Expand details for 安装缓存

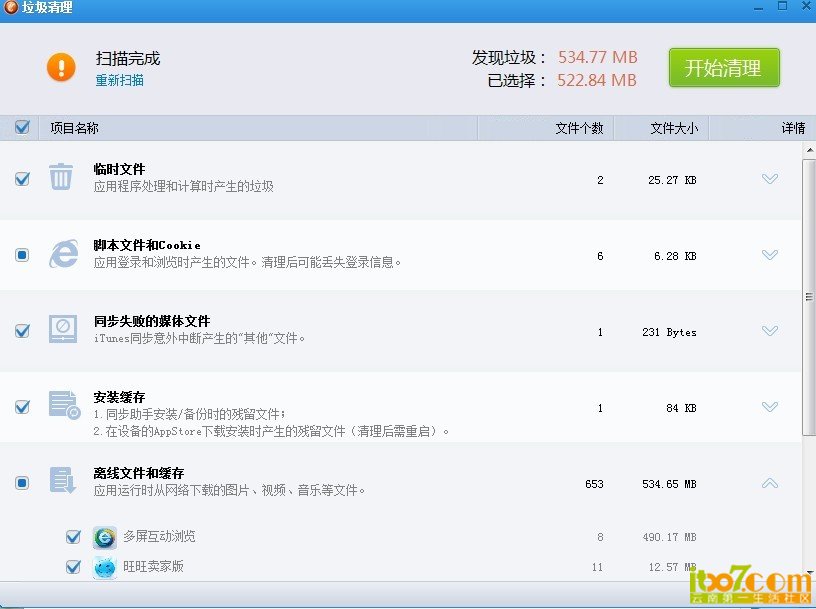coord(770,407)
